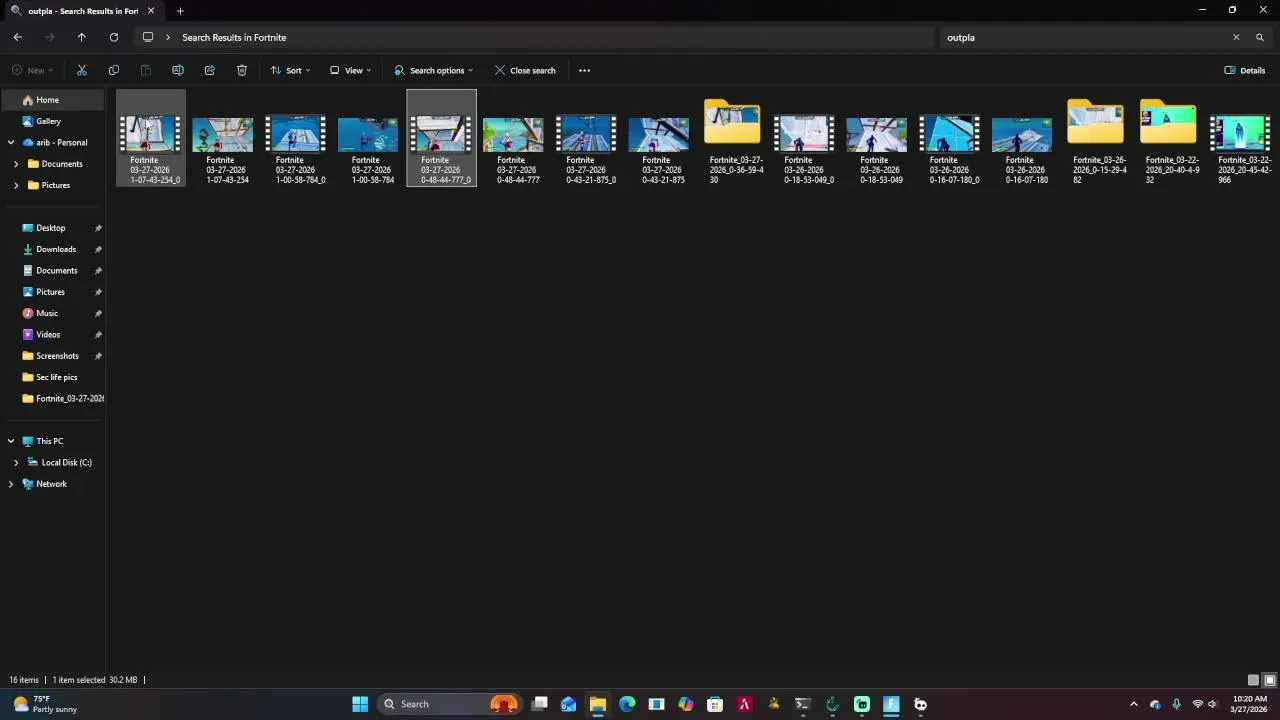Select image Fortnite 03-26-2026 0-16-07-180
Viewport: 1280px width, 720px height.
1022,138
